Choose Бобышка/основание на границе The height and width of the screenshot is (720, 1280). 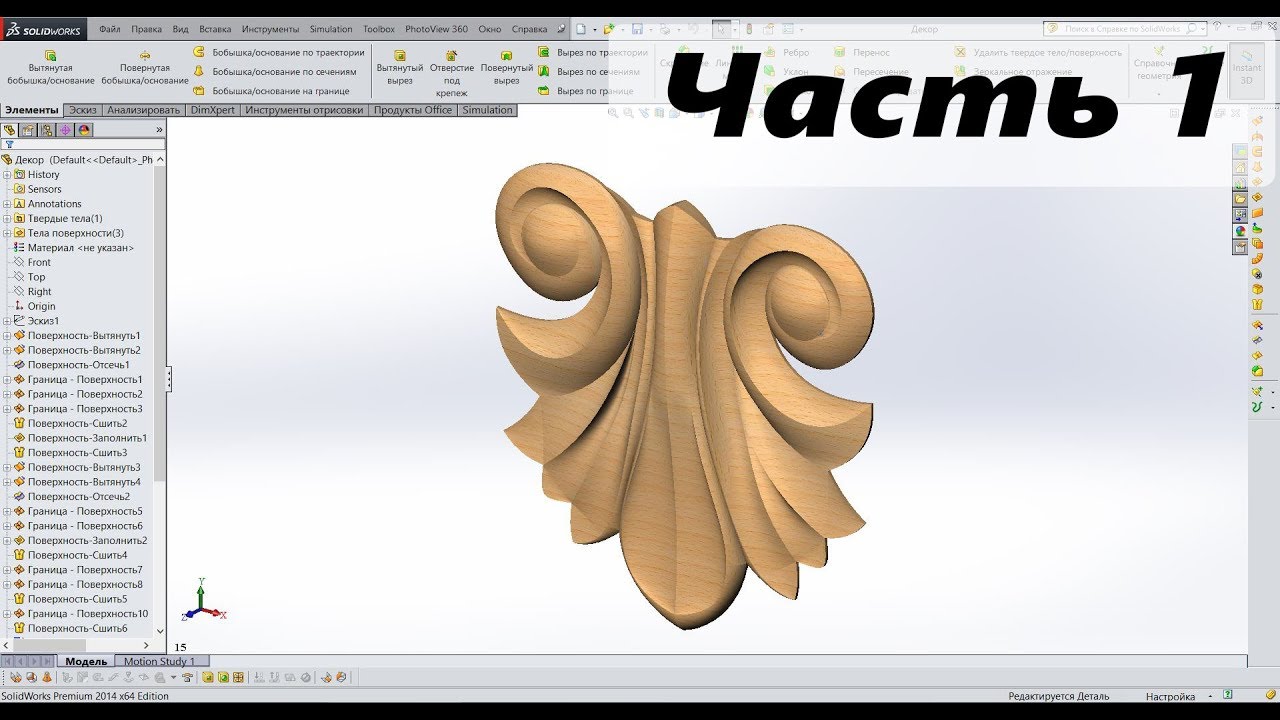[x=271, y=91]
